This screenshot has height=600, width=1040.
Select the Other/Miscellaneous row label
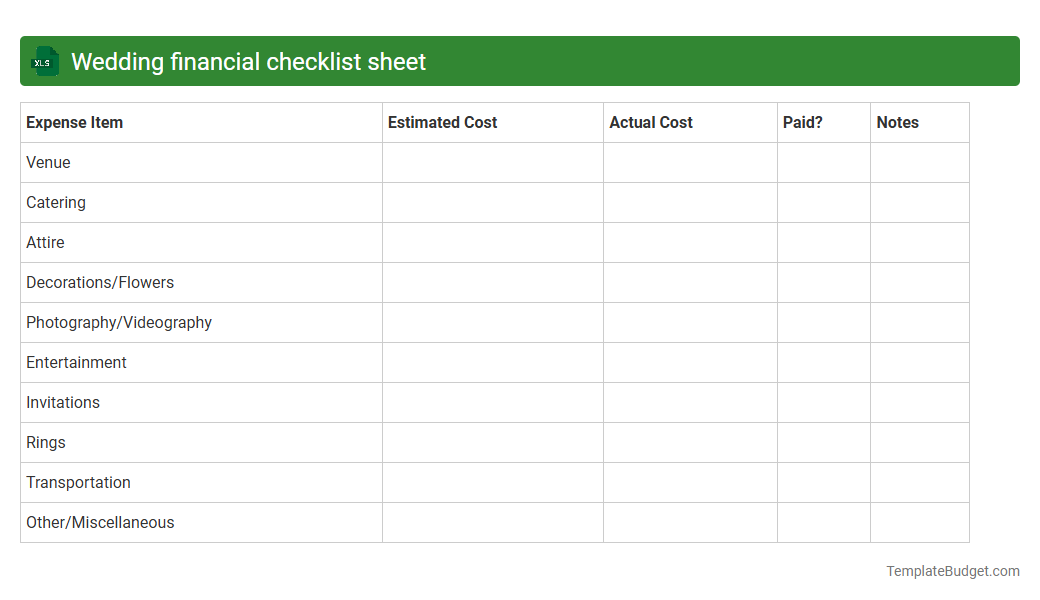(100, 522)
